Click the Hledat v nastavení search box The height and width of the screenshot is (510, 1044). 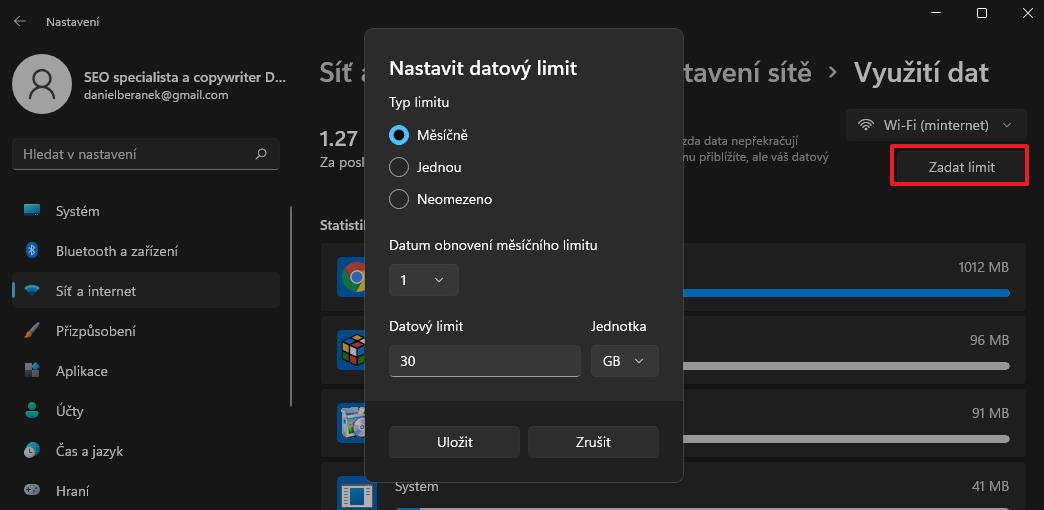pos(146,154)
